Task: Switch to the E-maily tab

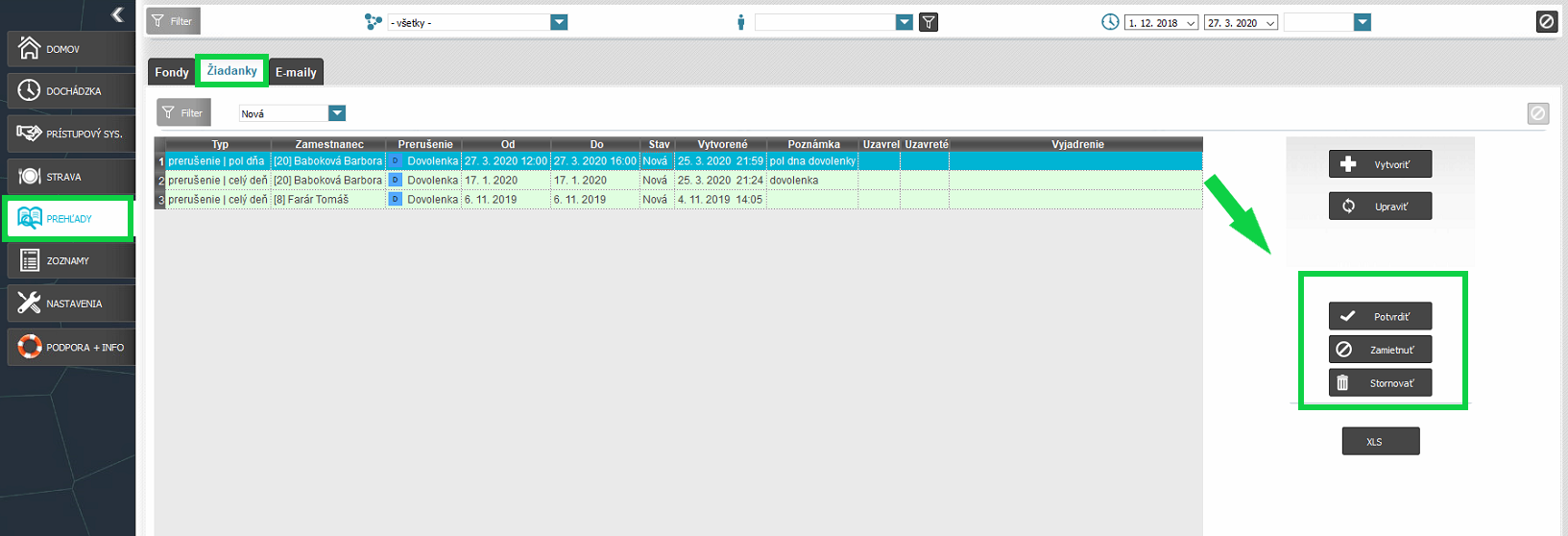Action: point(296,72)
